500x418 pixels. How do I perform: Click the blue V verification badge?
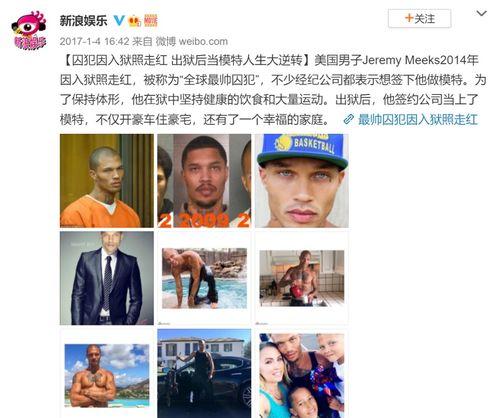(x=119, y=21)
